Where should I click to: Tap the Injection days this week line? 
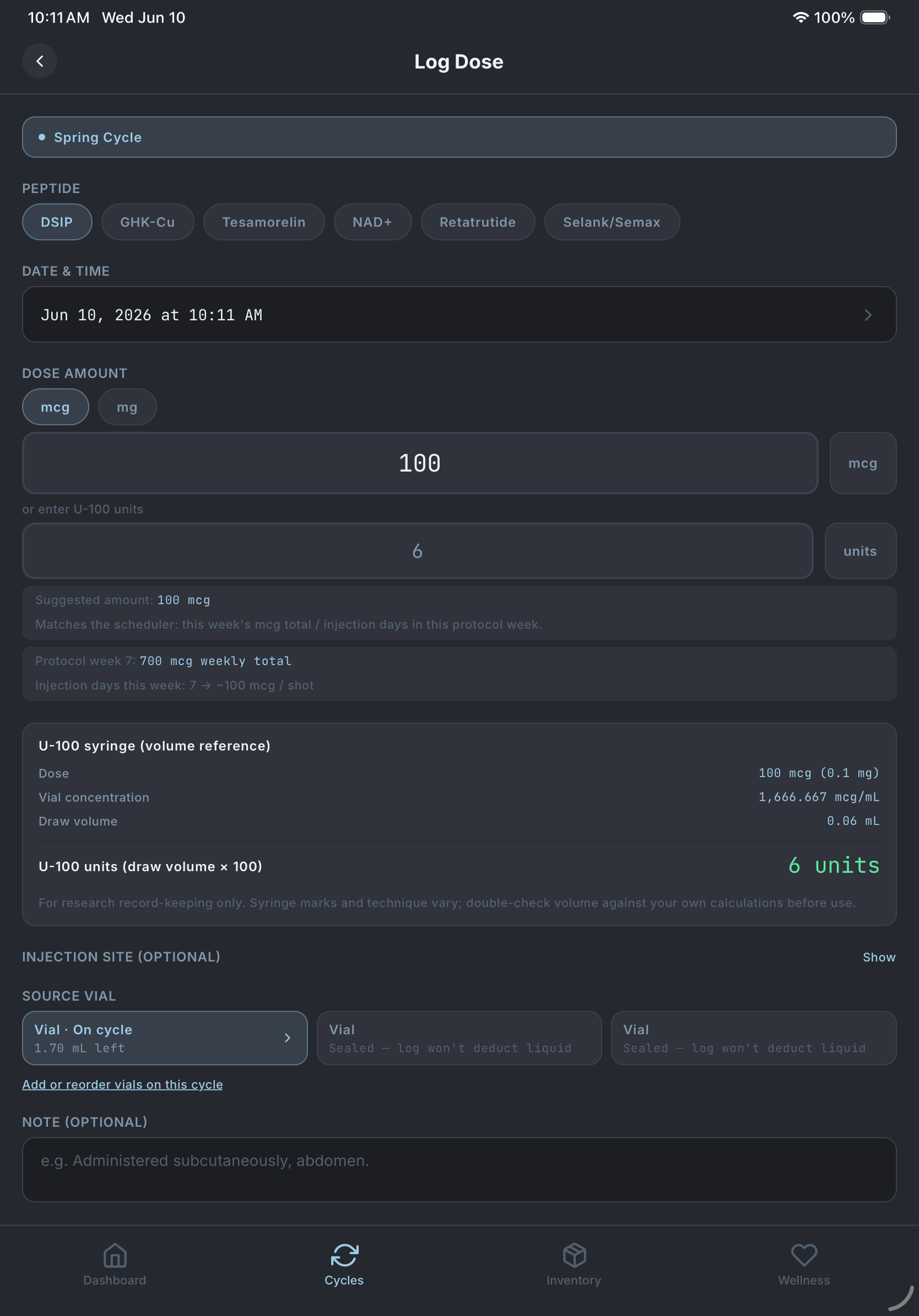175,686
